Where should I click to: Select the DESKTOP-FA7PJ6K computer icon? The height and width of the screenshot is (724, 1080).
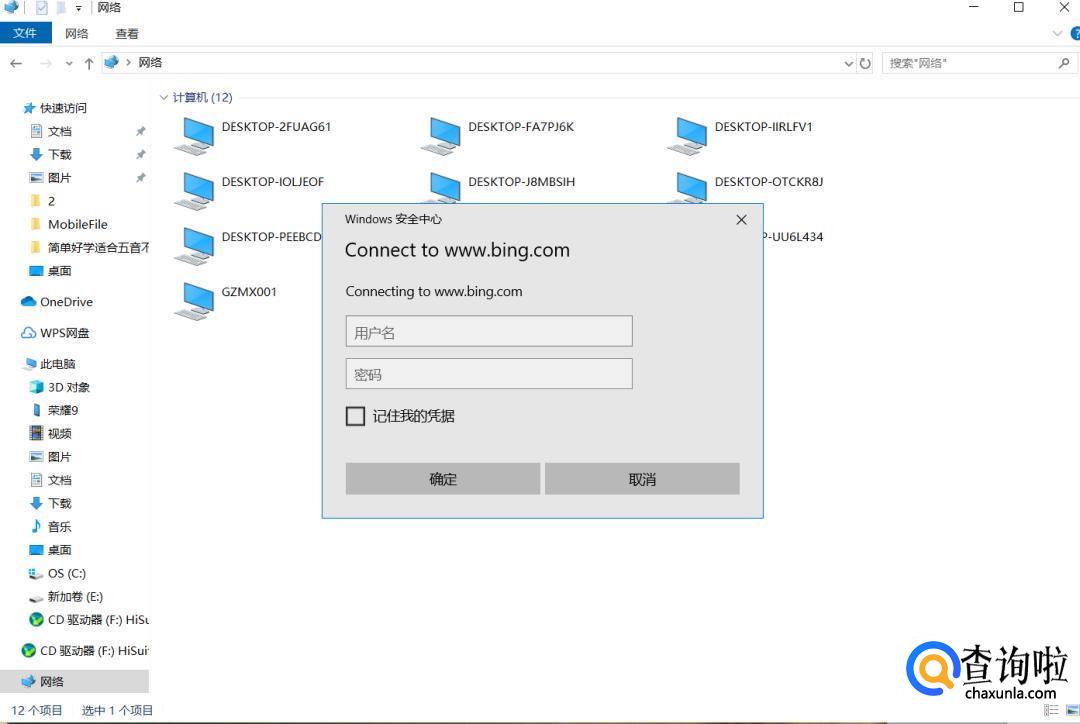pyautogui.click(x=441, y=134)
